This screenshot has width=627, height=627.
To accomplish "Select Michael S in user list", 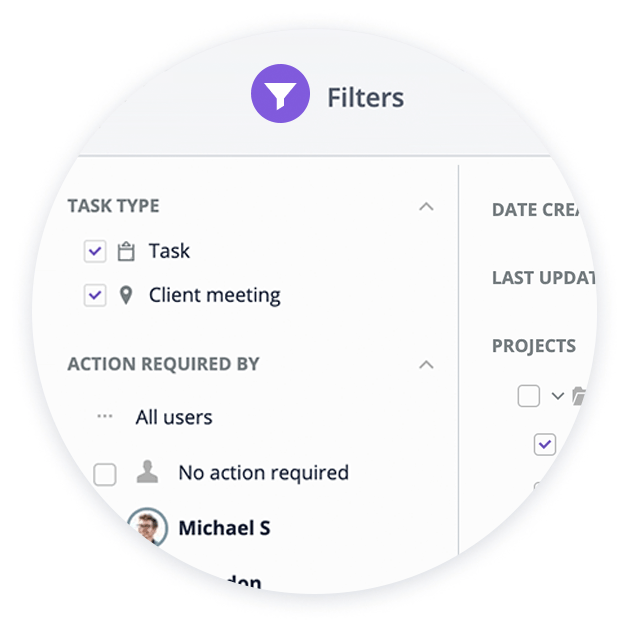I will click(x=224, y=528).
